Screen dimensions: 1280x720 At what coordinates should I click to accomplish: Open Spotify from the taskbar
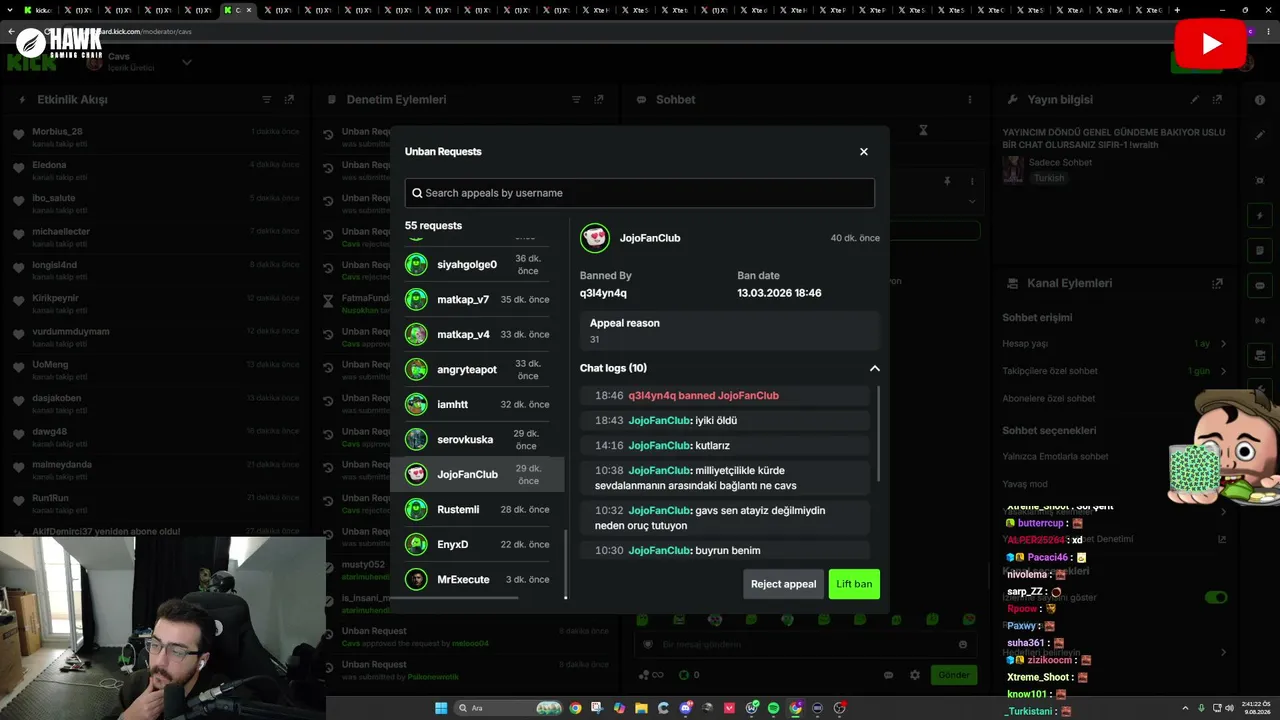773,708
